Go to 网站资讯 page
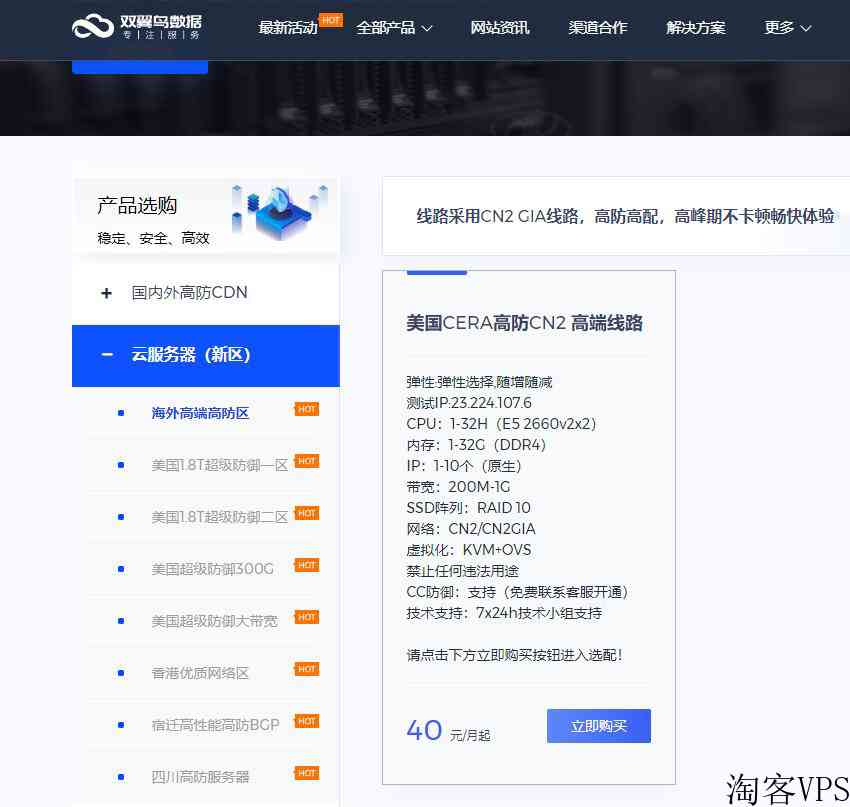850x807 pixels. [x=499, y=28]
